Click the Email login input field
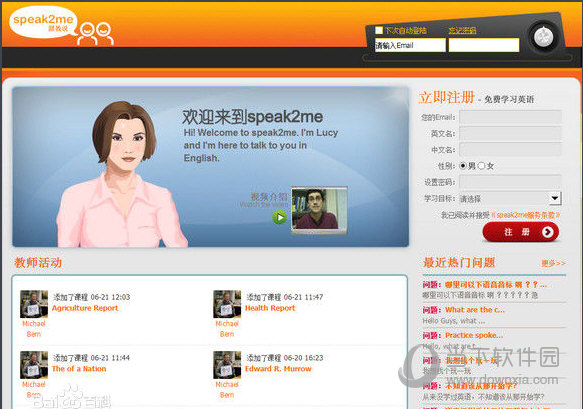 pos(410,45)
